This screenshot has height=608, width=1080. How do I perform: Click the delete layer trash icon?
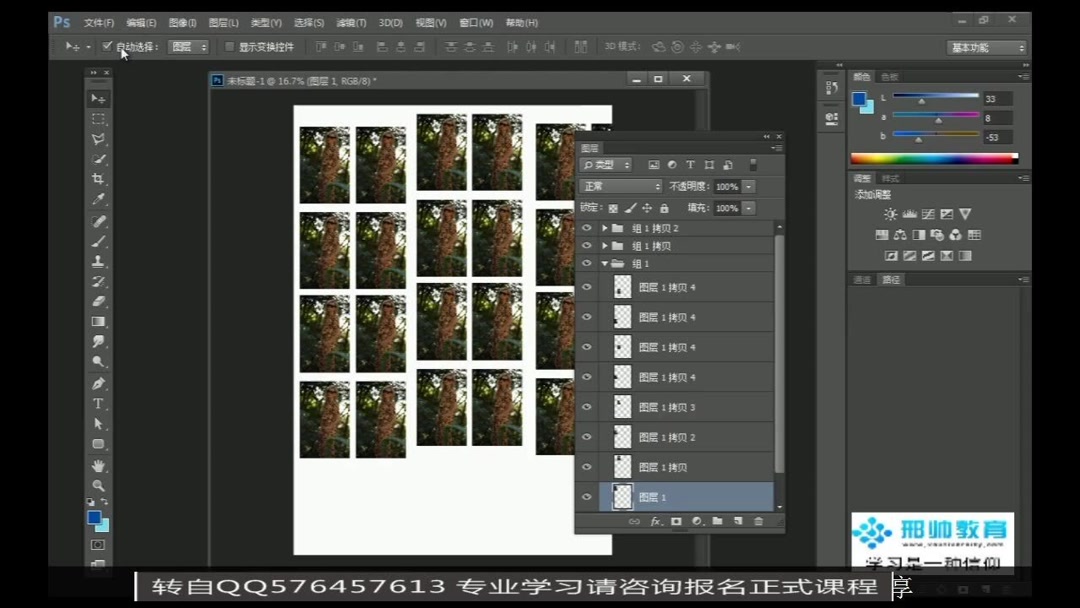[x=758, y=521]
